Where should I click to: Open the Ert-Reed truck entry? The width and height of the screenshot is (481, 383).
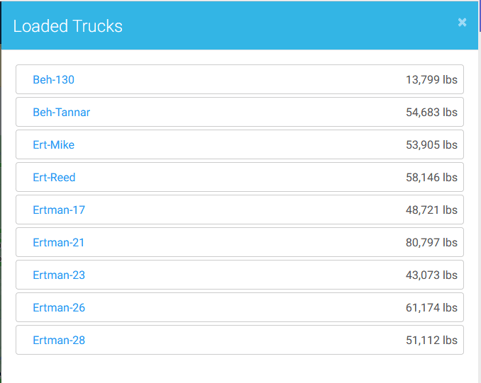[x=54, y=177]
